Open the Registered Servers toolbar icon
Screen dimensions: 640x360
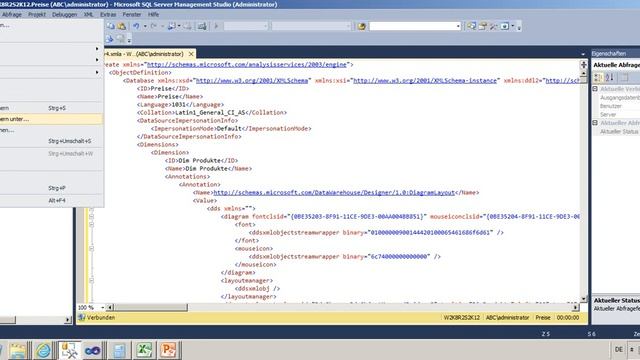tap(472, 26)
